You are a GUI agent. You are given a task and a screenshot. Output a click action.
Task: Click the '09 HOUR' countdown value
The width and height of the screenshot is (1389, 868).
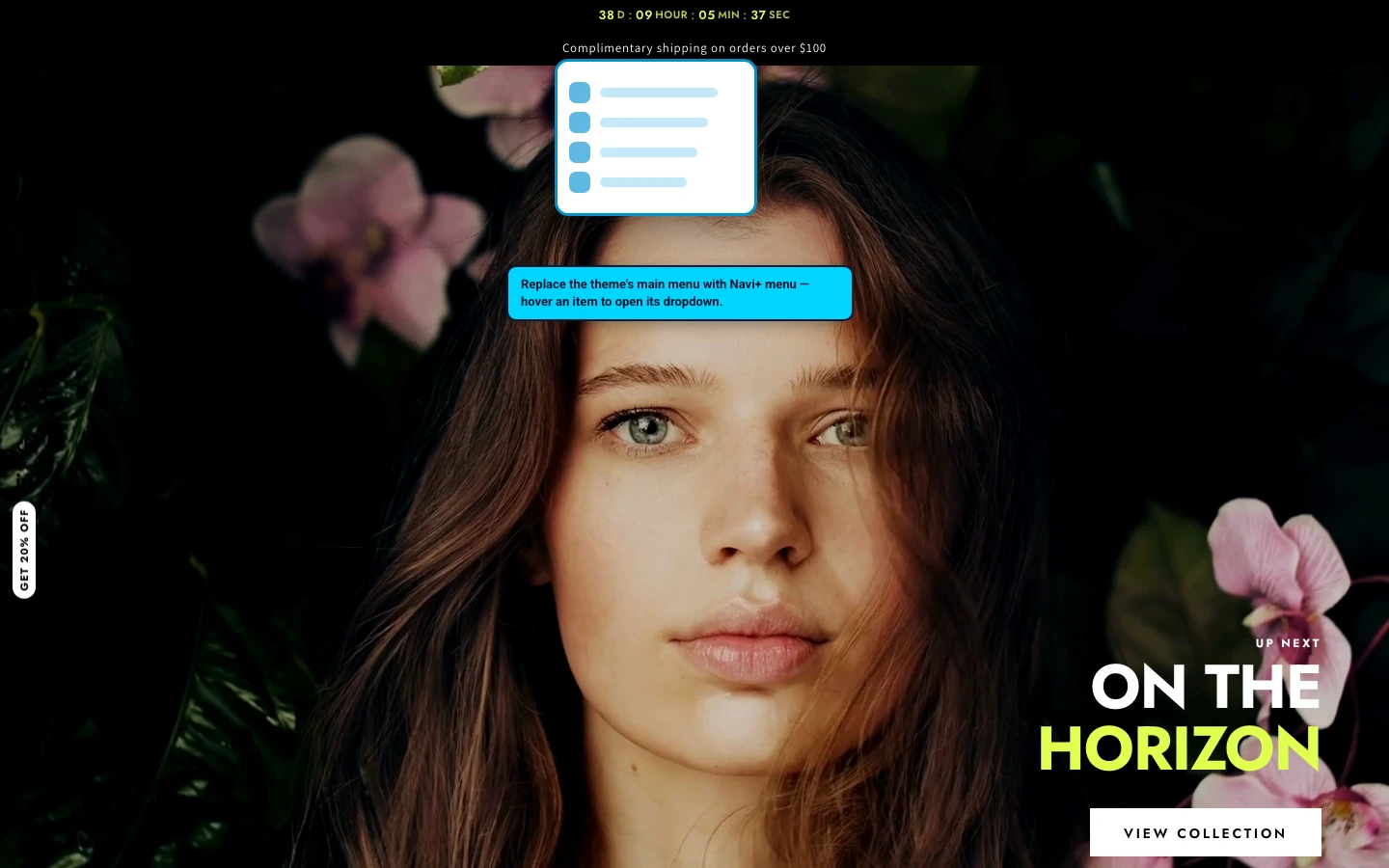[x=662, y=14]
